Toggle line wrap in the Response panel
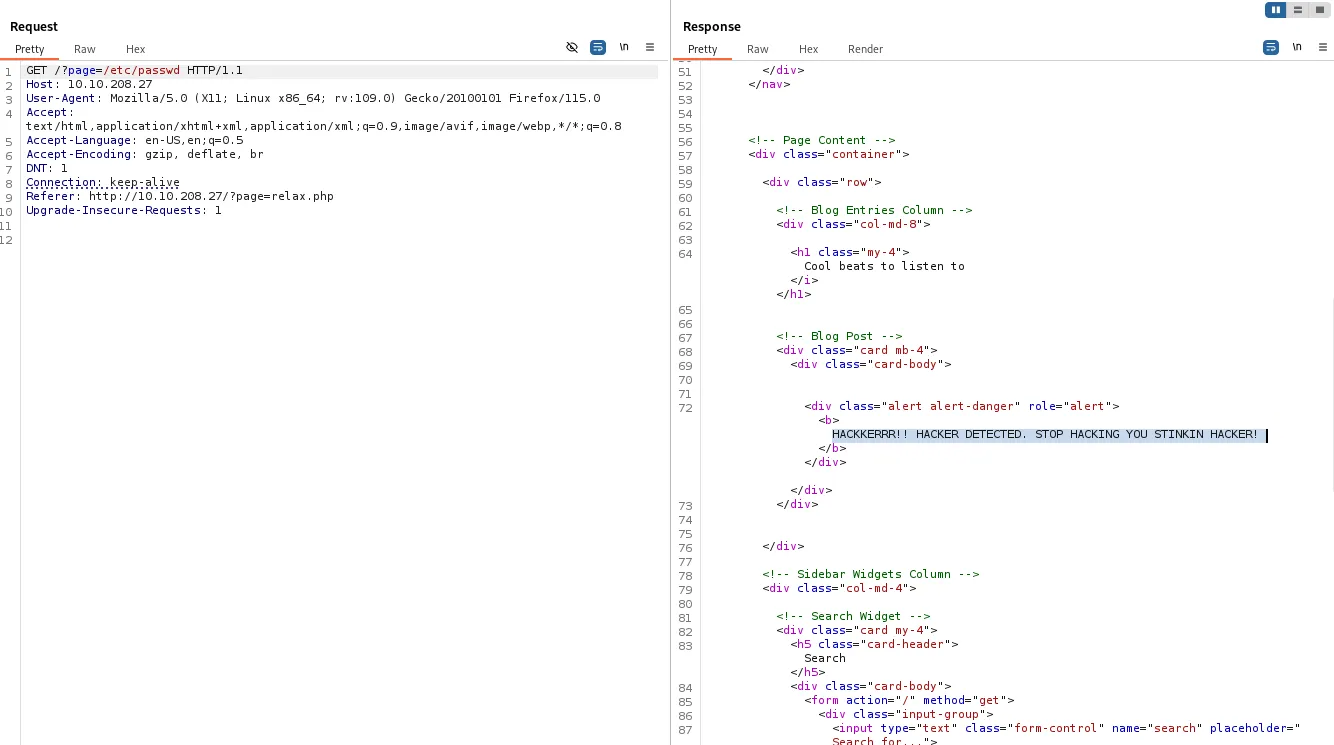The width and height of the screenshot is (1334, 745). point(1271,47)
